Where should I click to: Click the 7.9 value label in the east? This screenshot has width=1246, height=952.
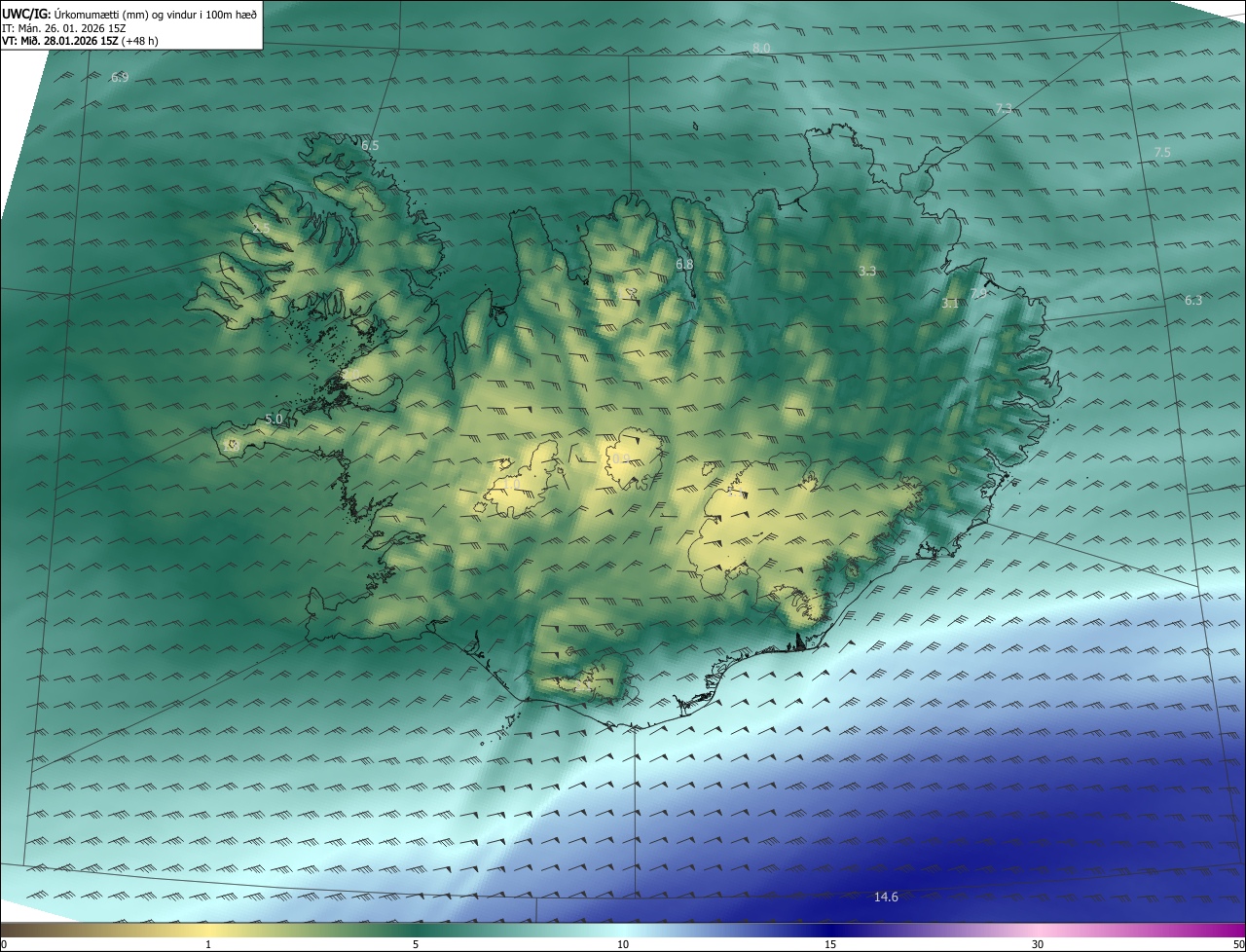[978, 292]
